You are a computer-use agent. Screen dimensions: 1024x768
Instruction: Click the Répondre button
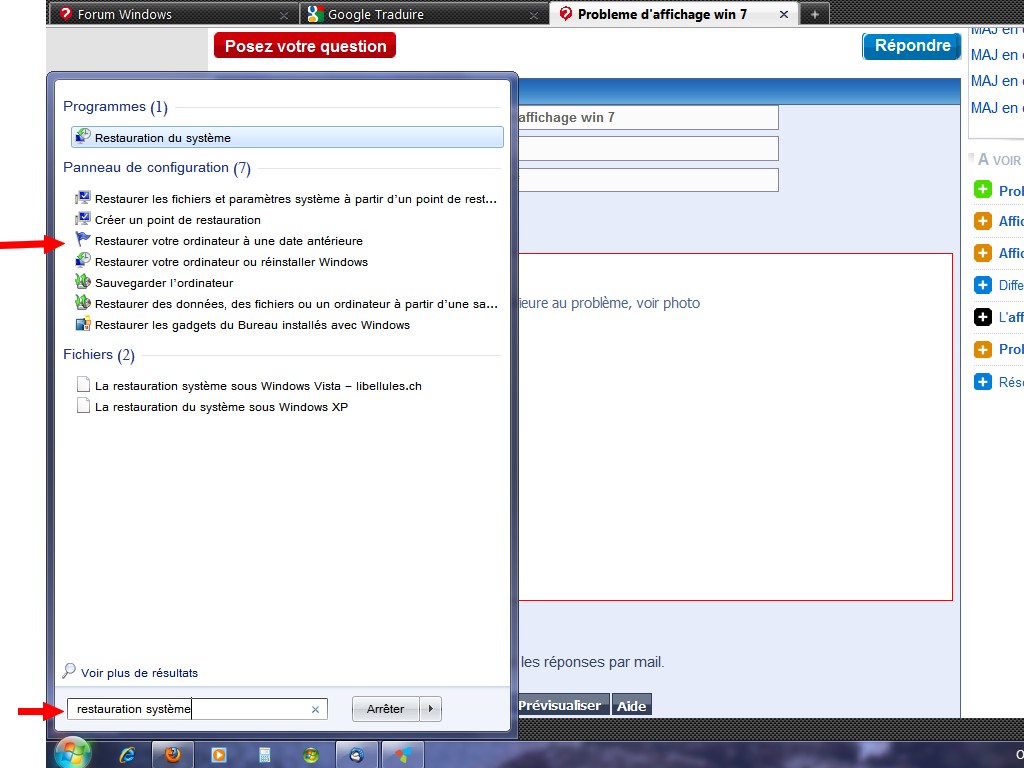[x=911, y=46]
